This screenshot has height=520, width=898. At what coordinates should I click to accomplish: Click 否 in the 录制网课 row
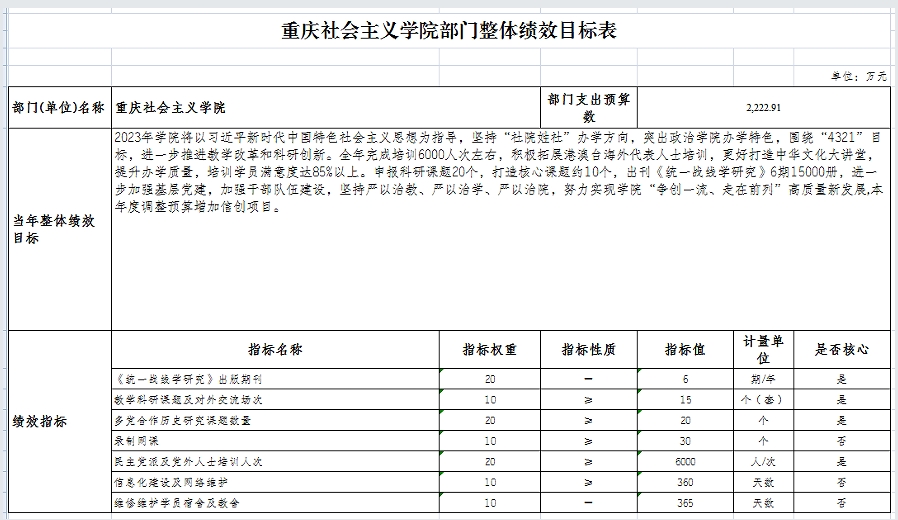(x=842, y=441)
